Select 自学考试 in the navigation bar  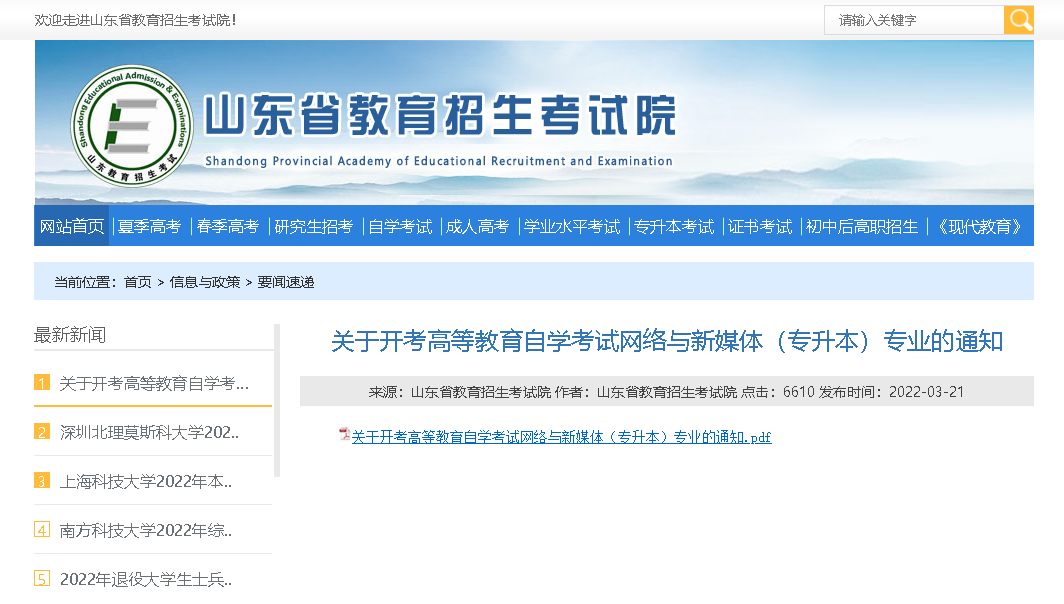pyautogui.click(x=400, y=227)
